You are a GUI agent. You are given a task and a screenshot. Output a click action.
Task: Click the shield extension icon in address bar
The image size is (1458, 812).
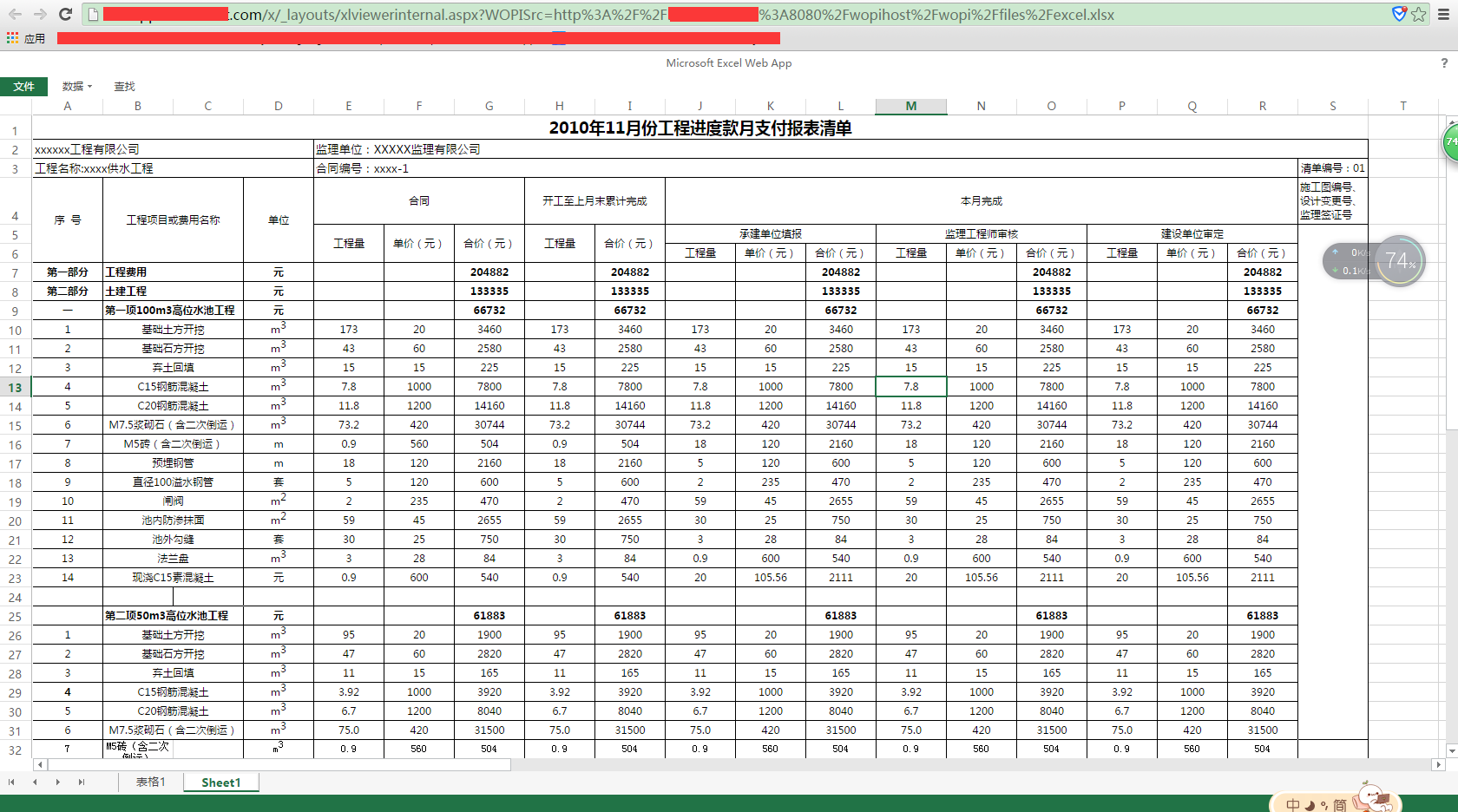click(1399, 14)
